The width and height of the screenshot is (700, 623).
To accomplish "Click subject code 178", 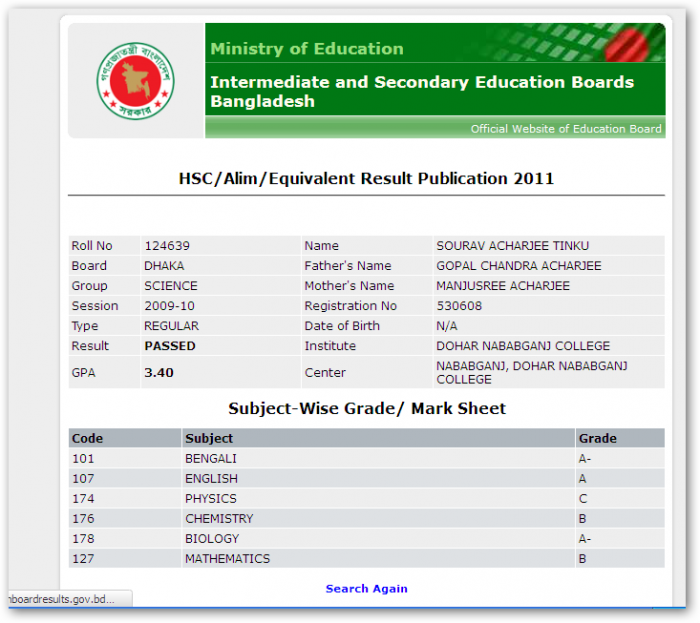I will [83, 539].
